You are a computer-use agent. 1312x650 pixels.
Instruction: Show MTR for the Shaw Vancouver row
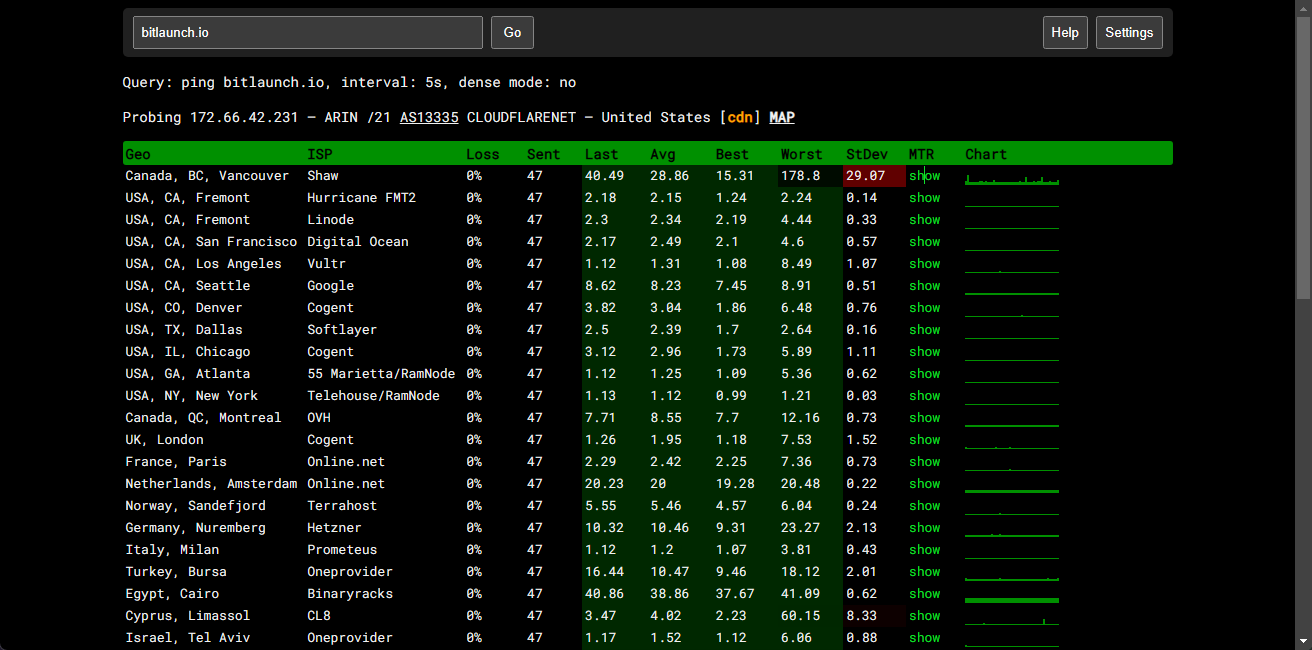pyautogui.click(x=923, y=175)
